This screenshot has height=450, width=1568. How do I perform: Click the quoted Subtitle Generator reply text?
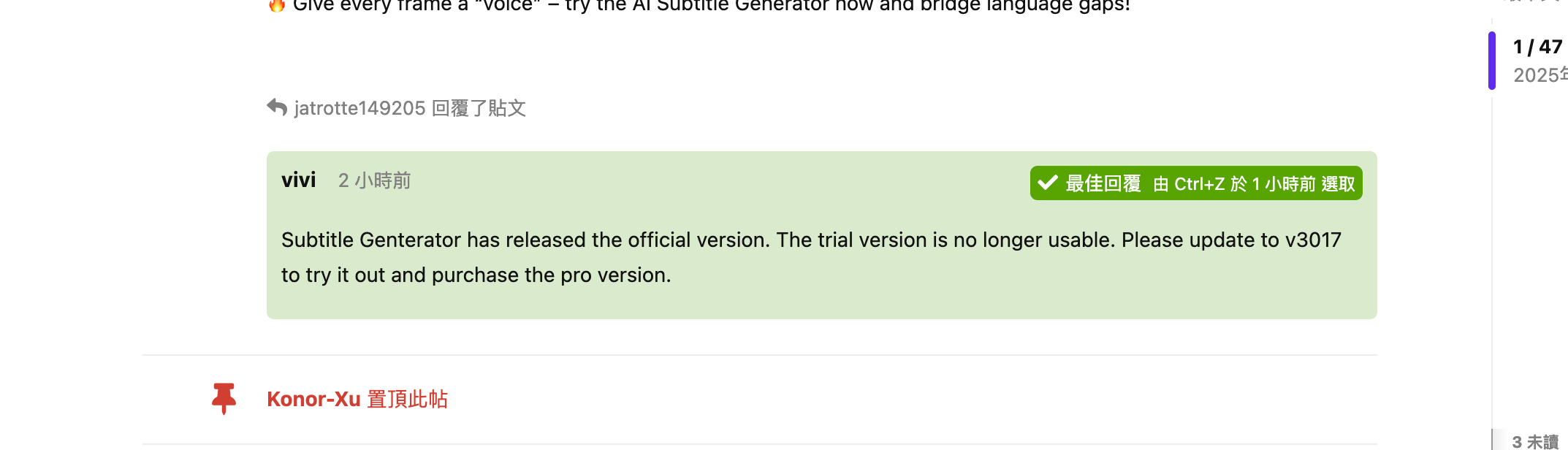[x=811, y=257]
